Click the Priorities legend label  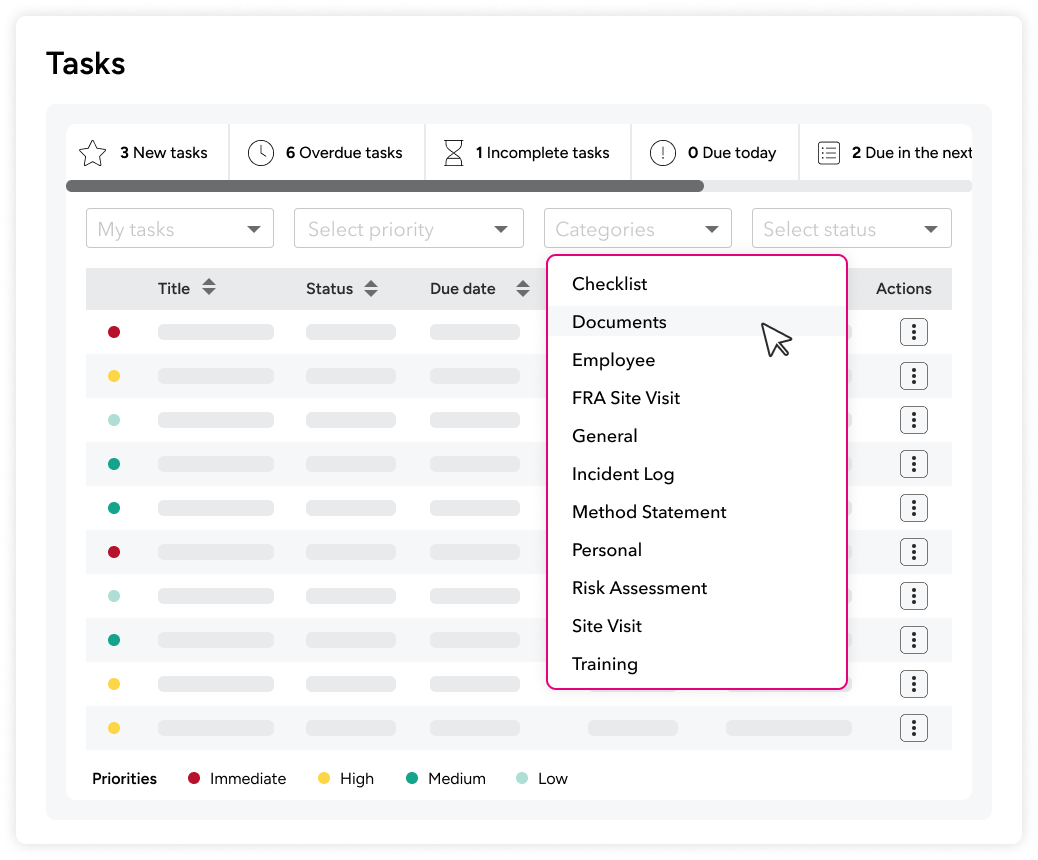pos(124,779)
